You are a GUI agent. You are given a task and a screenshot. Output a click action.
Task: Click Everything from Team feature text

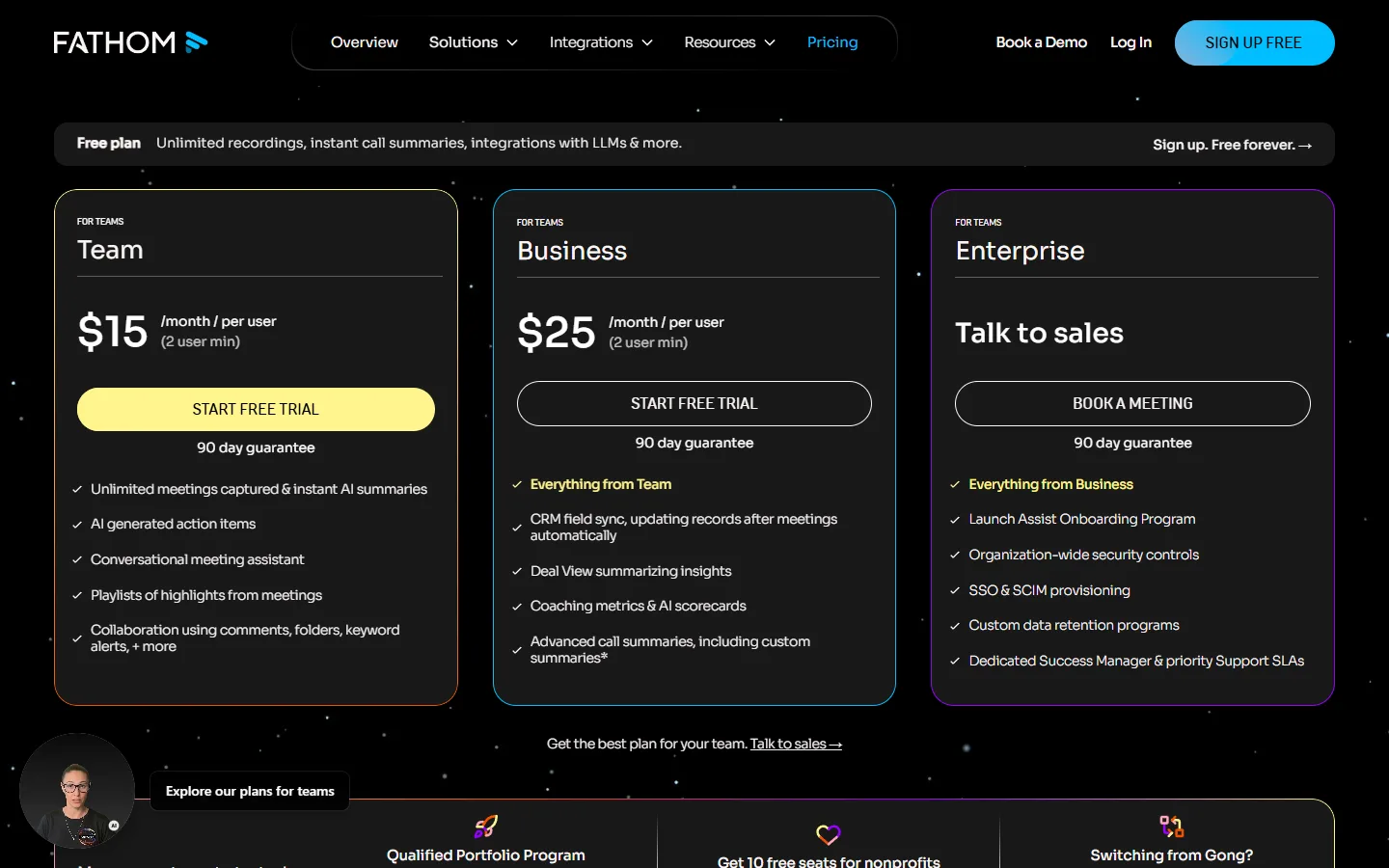(x=601, y=484)
